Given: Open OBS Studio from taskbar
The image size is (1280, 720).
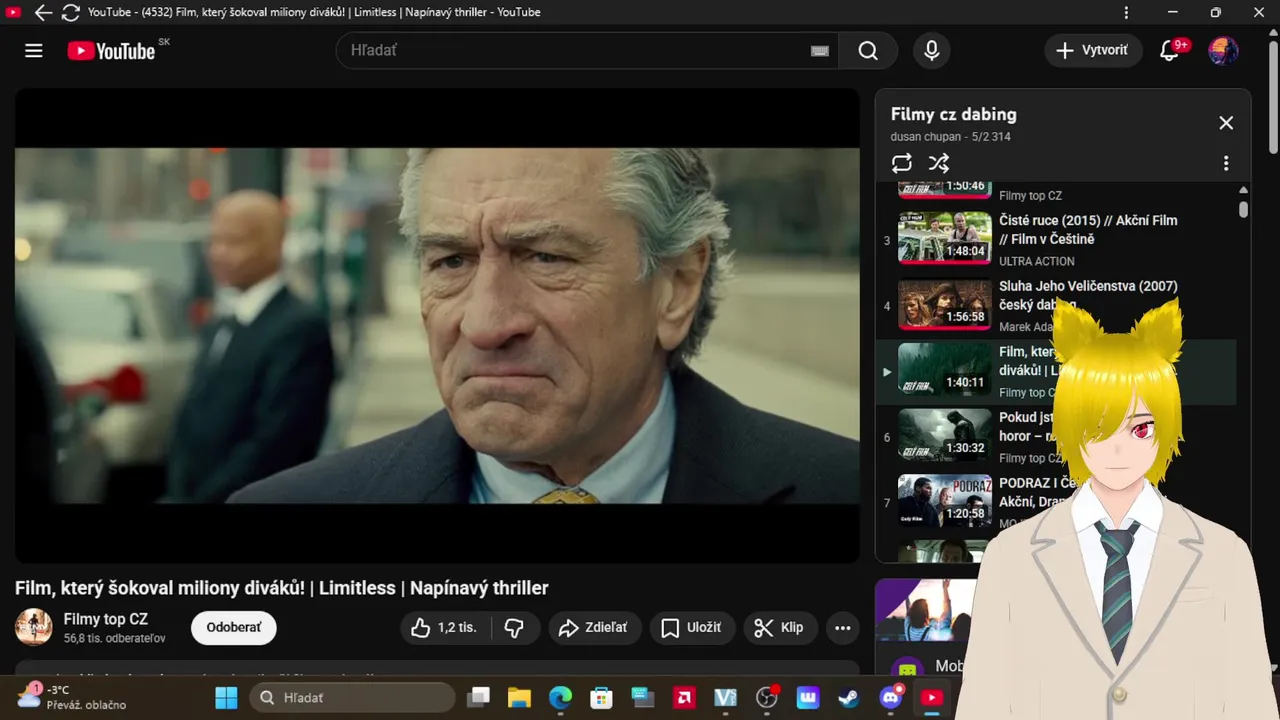Looking at the screenshot, I should 767,697.
